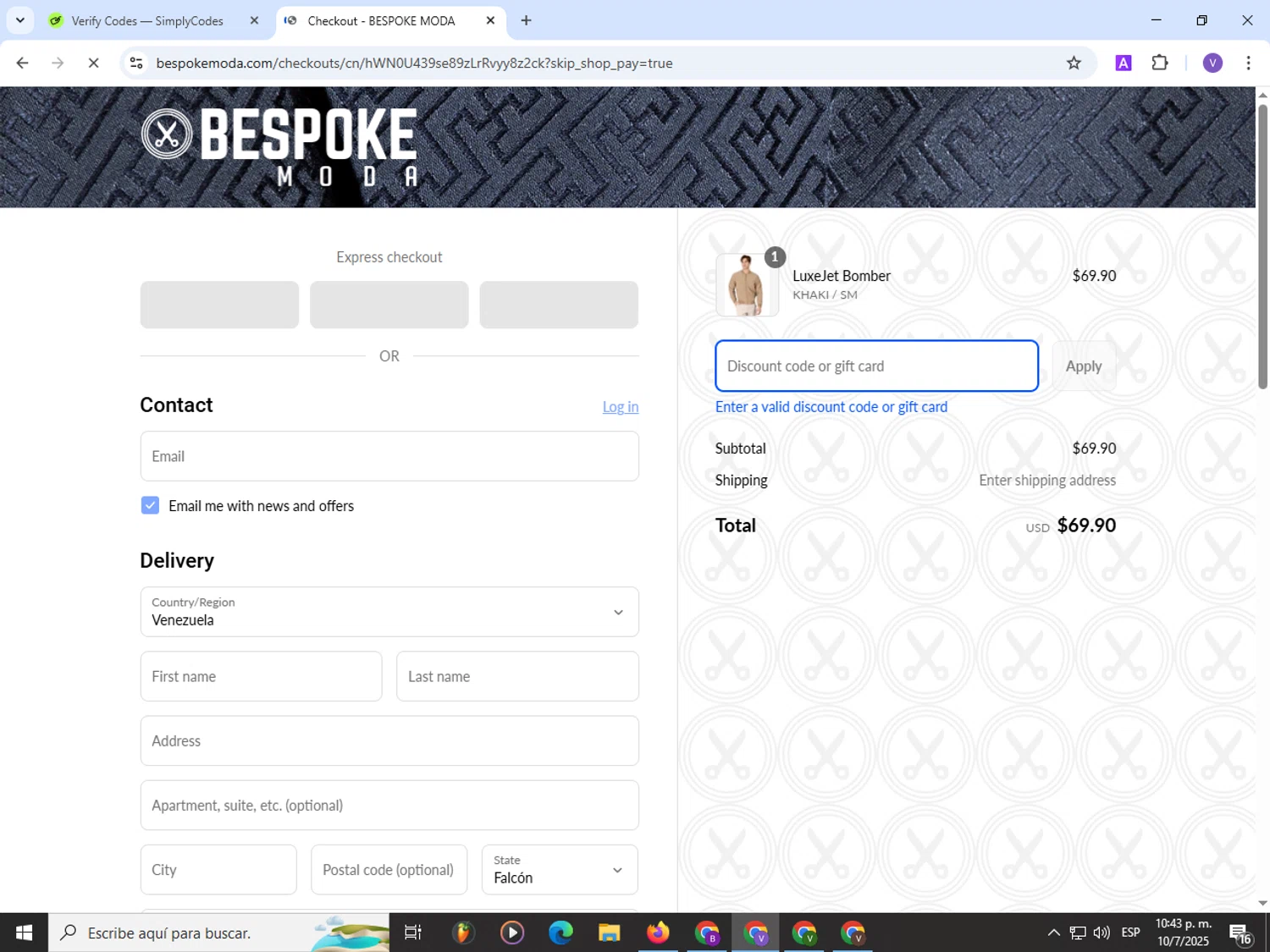Viewport: 1270px width, 952px height.
Task: Show hidden system tray icons
Action: click(1053, 933)
